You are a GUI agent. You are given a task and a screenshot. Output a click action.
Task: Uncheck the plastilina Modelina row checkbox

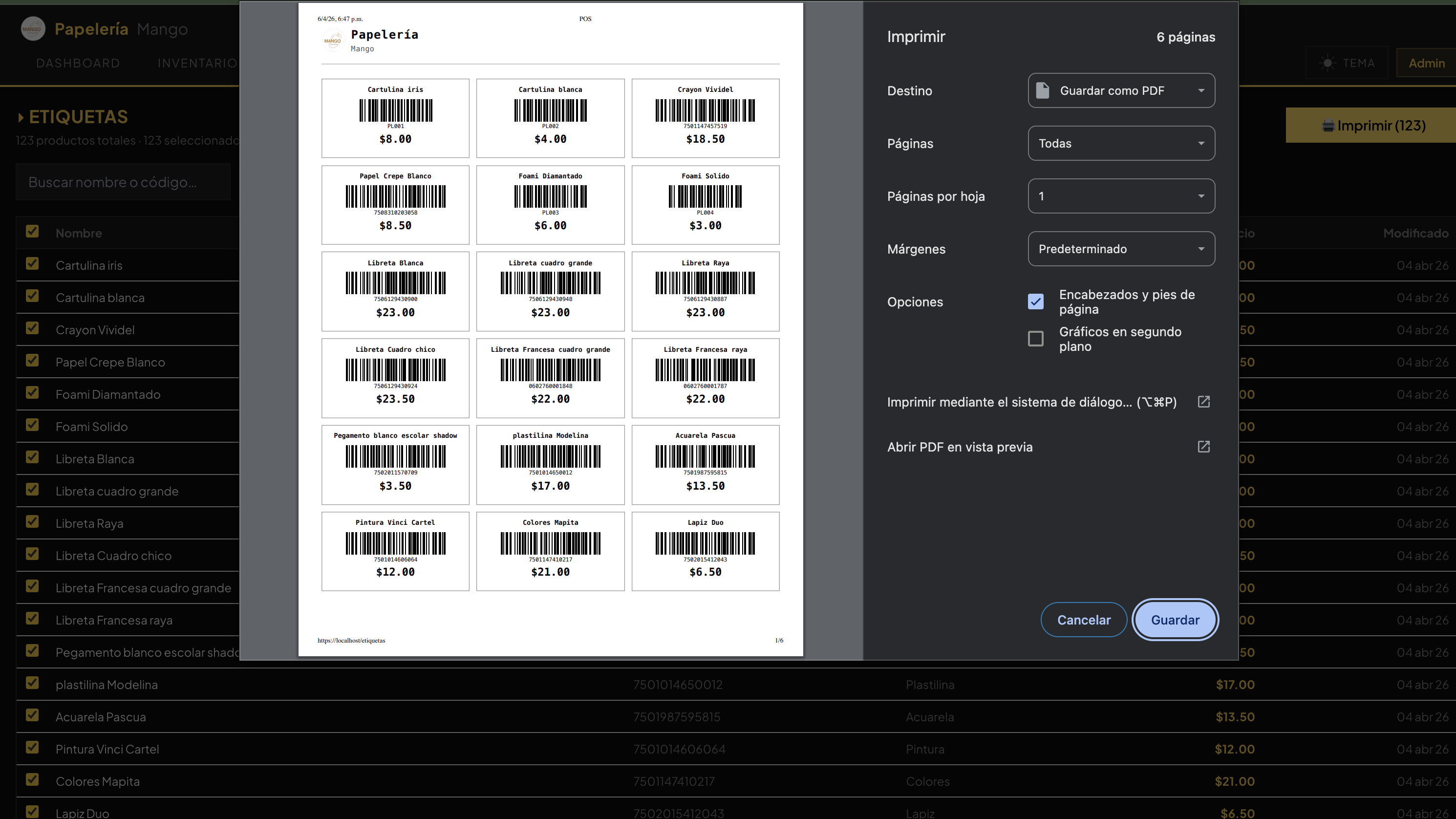[x=32, y=683]
